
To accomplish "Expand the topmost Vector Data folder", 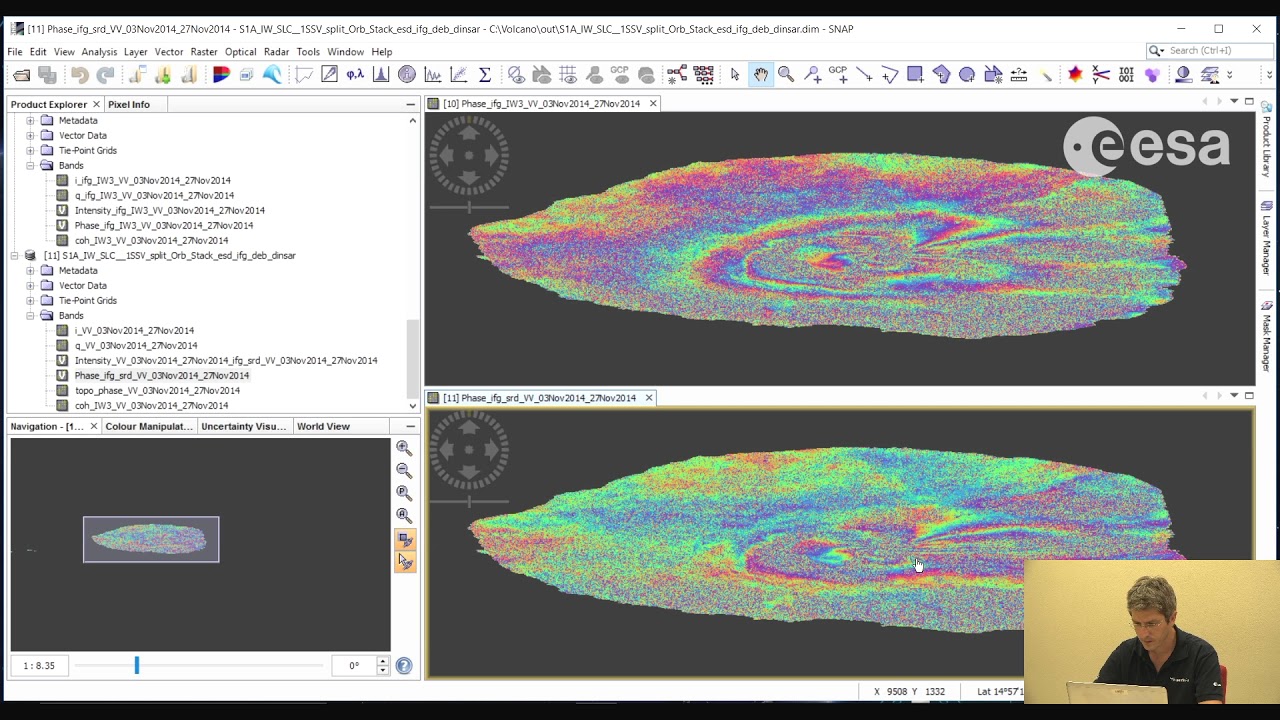I will (30, 135).
